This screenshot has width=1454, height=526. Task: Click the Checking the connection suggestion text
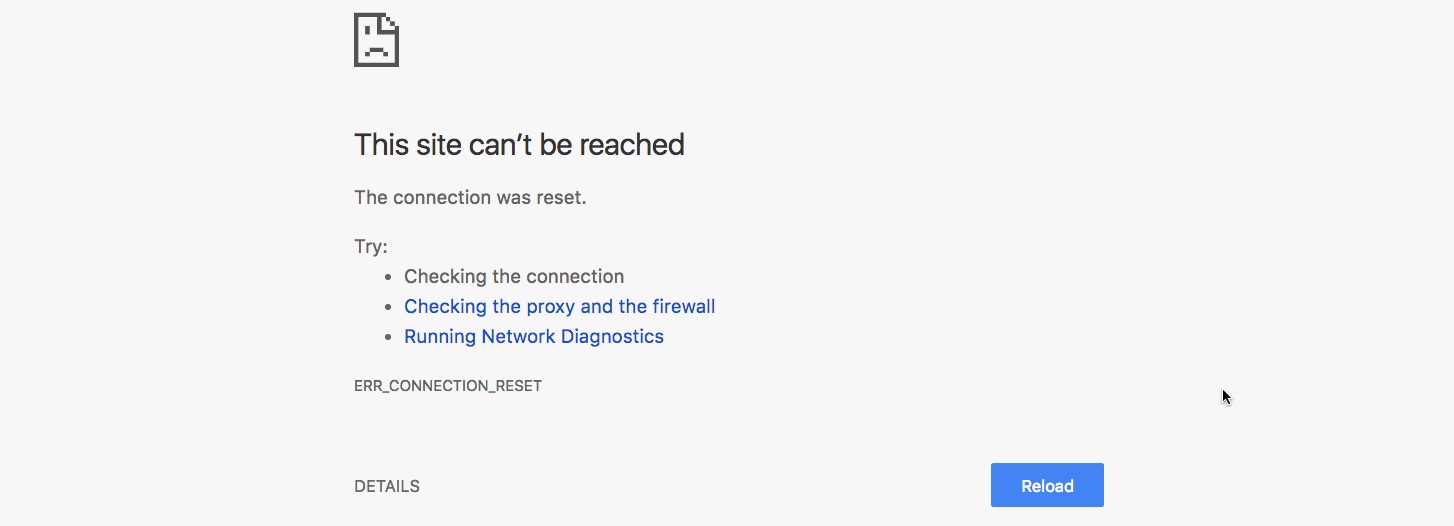[x=514, y=277]
